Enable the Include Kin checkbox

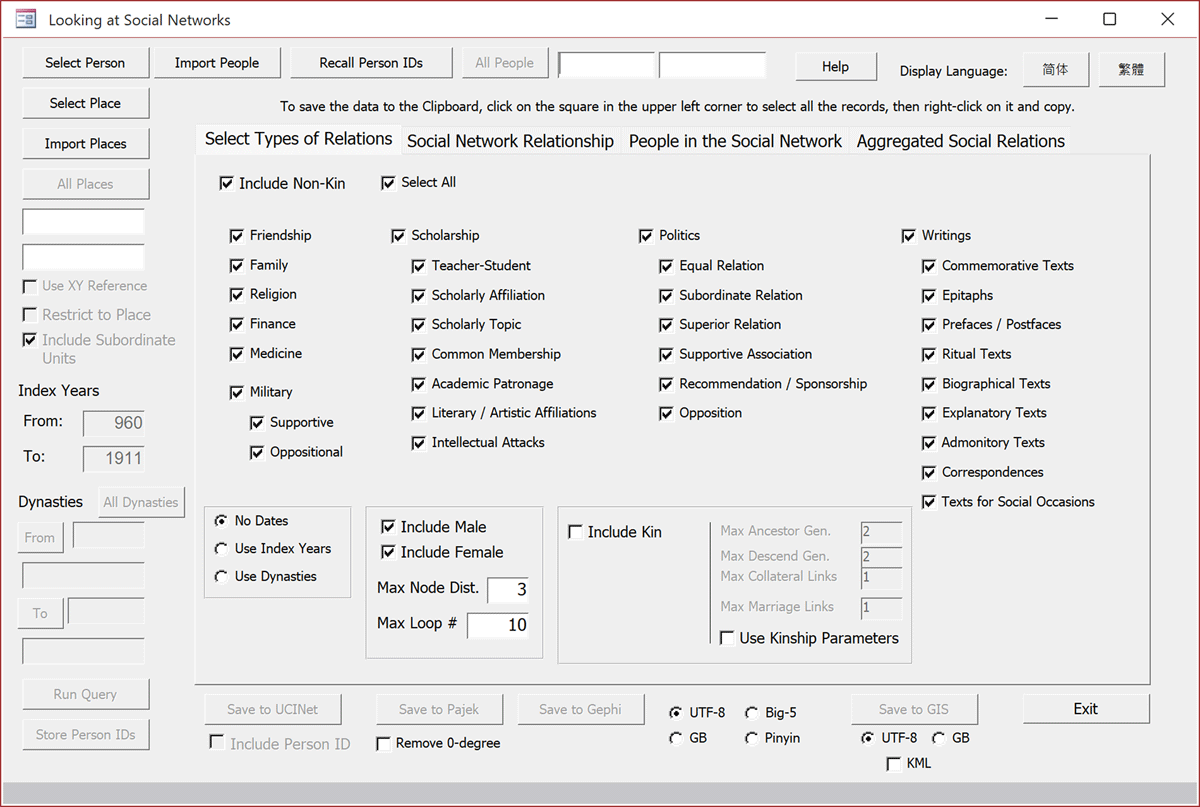tap(576, 532)
